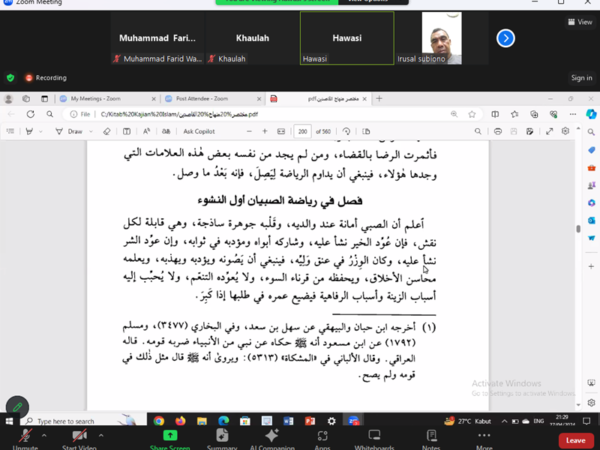Select Hawasi participant tile

click(x=347, y=38)
